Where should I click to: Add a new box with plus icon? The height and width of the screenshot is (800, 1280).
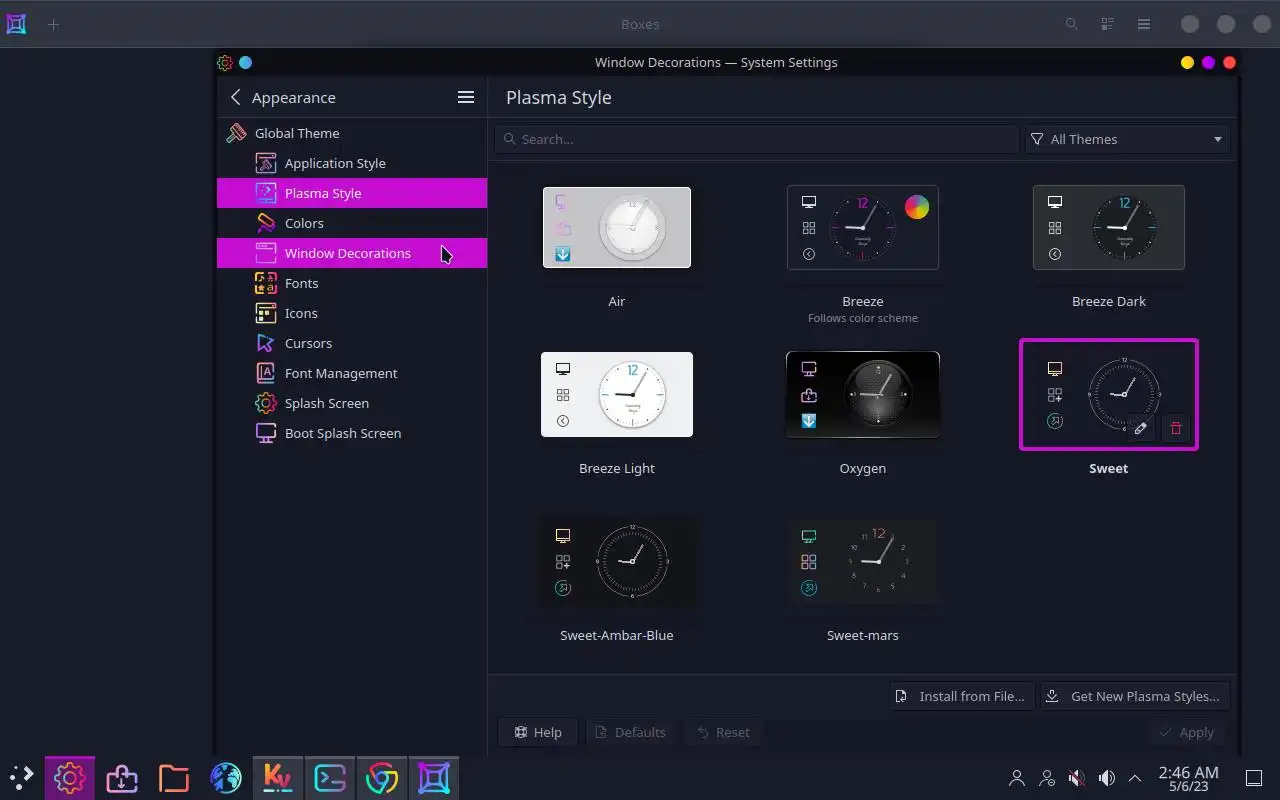54,24
